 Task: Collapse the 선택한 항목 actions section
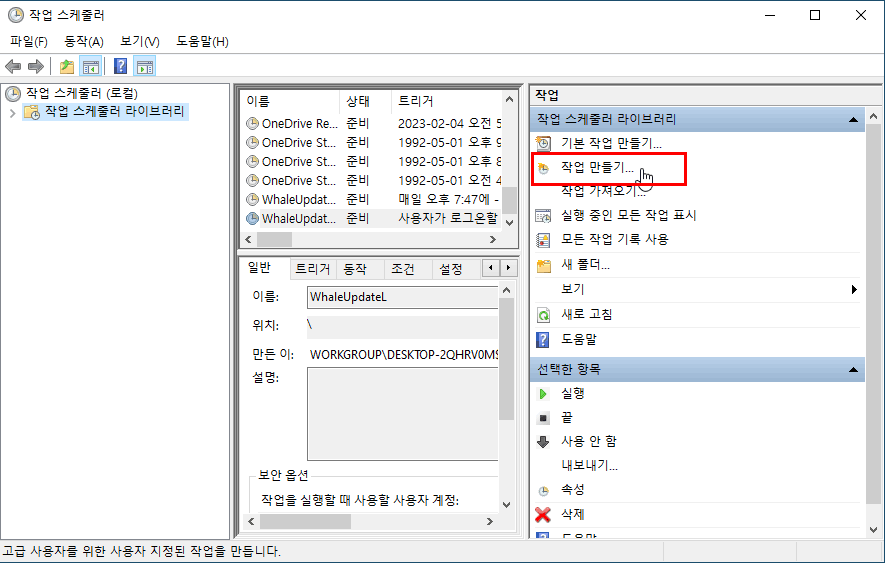(x=853, y=370)
